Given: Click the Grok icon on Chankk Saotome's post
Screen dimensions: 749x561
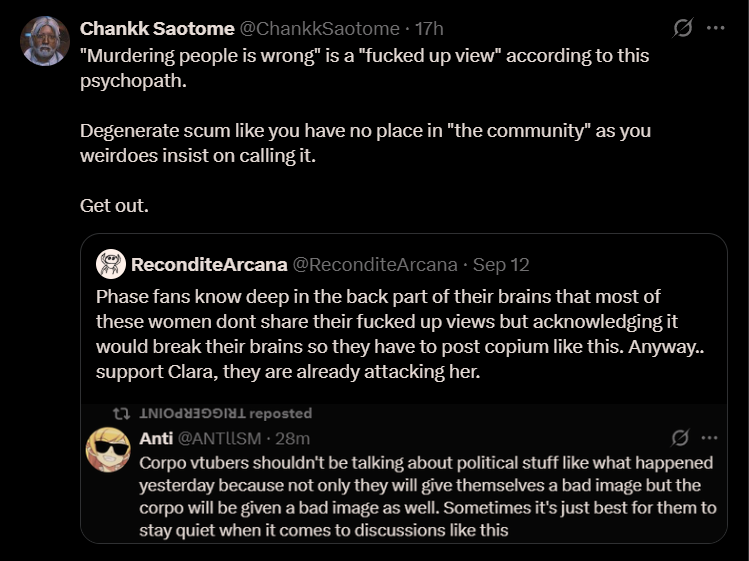Looking at the screenshot, I should click(x=683, y=28).
